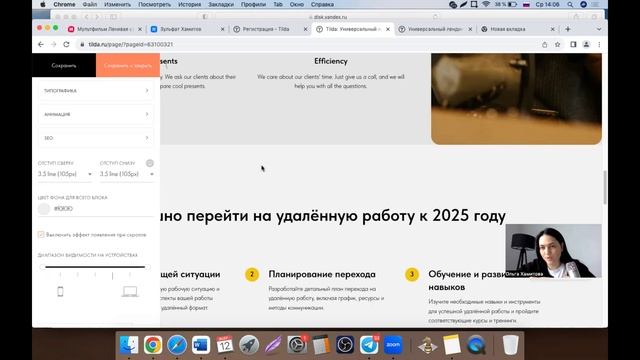The width and height of the screenshot is (640, 360).
Task: Click the black Сохранить button
Action: [x=64, y=65]
